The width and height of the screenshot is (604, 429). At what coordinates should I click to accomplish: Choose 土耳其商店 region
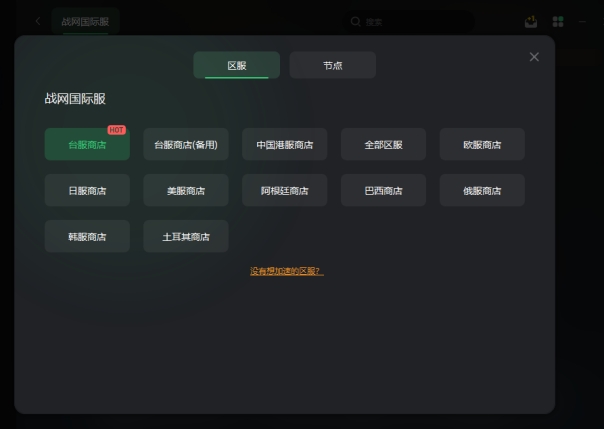(186, 236)
